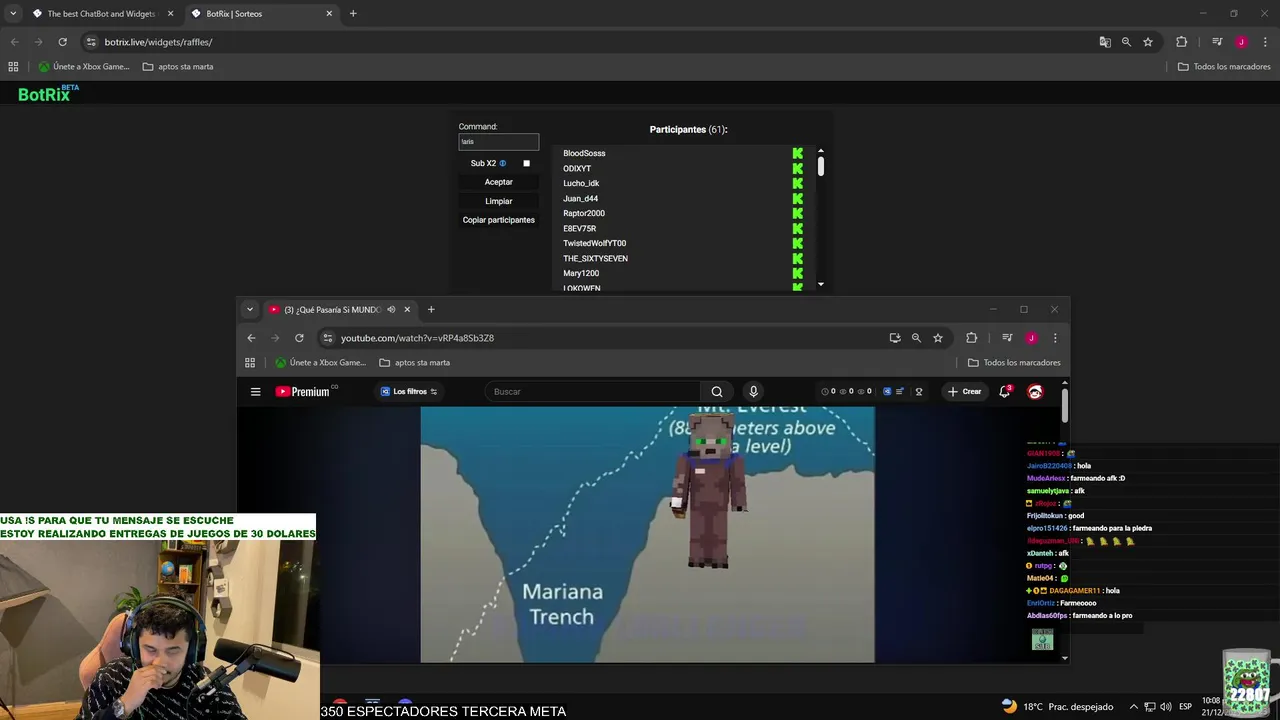Select participant E8EV75R in the list
This screenshot has width=1280, height=720.
coord(579,228)
